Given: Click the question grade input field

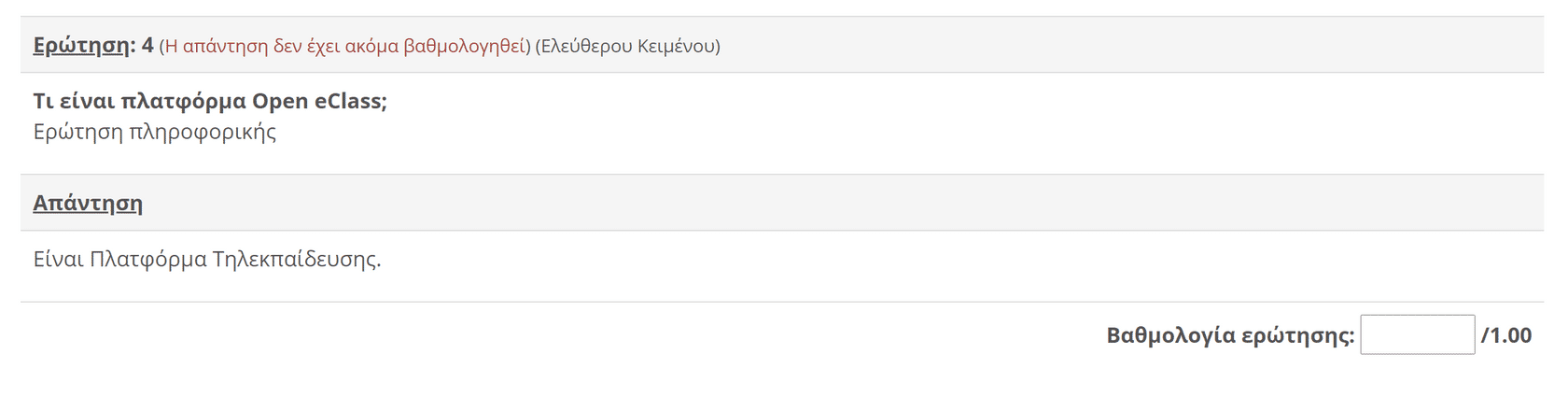Looking at the screenshot, I should pos(1417,334).
